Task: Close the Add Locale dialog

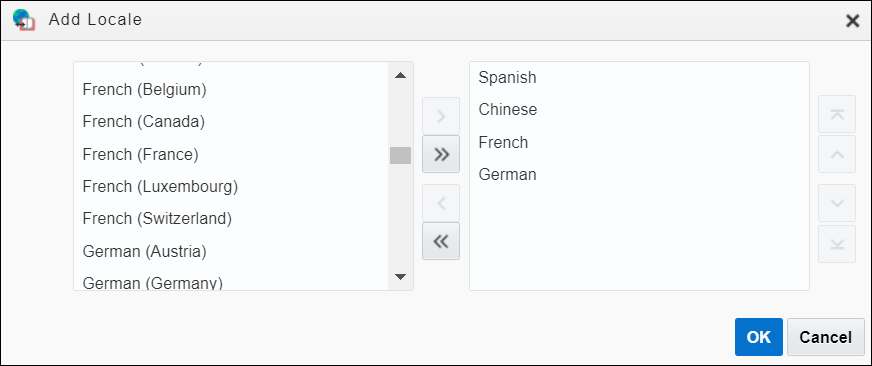Action: [x=852, y=21]
